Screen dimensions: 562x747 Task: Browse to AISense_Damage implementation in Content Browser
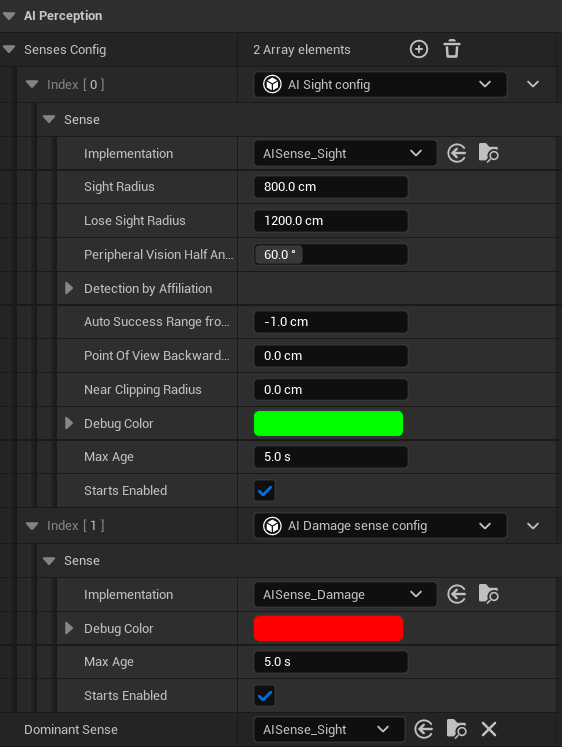coord(488,594)
